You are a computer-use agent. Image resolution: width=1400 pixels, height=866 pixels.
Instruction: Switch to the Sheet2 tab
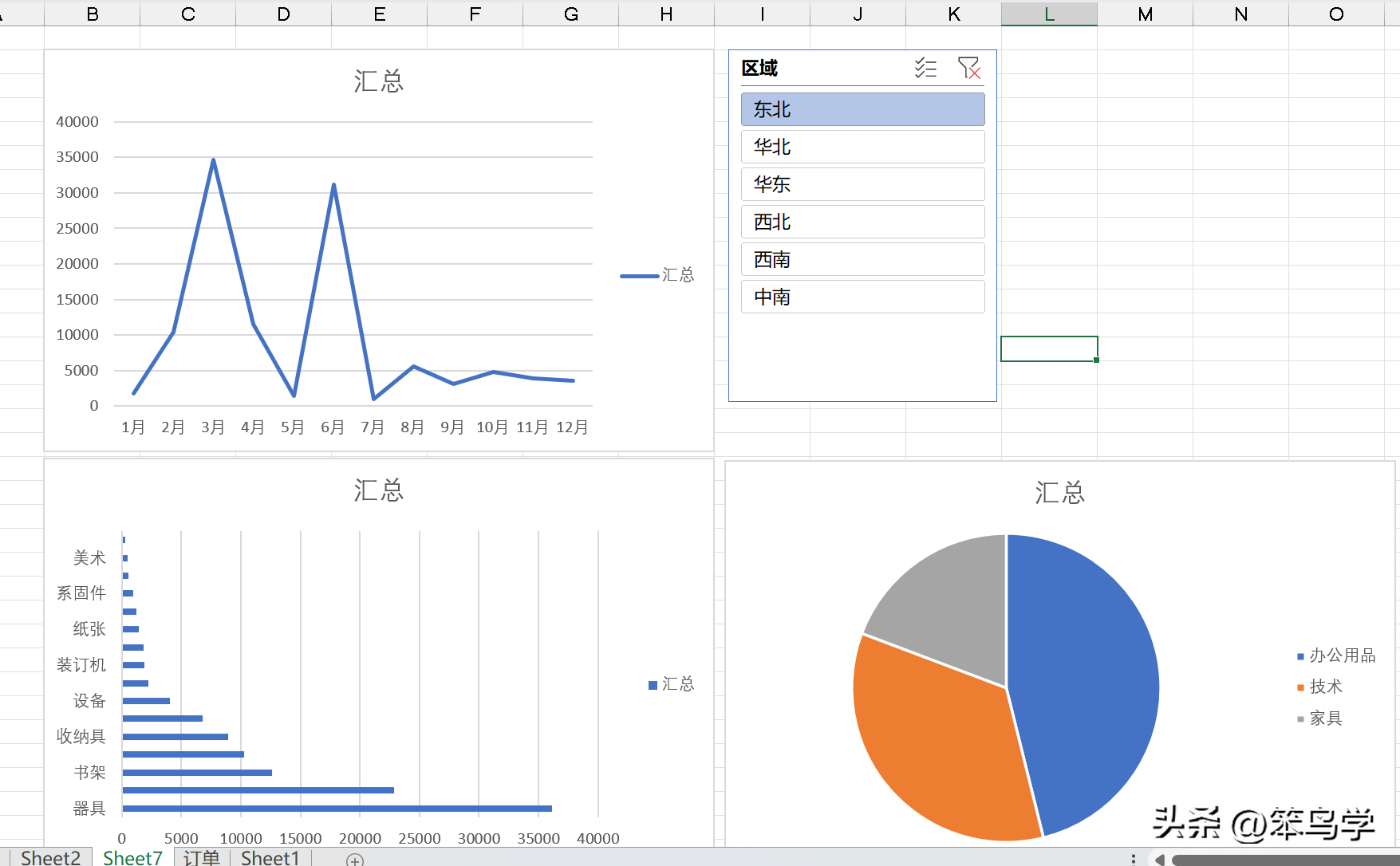51,858
